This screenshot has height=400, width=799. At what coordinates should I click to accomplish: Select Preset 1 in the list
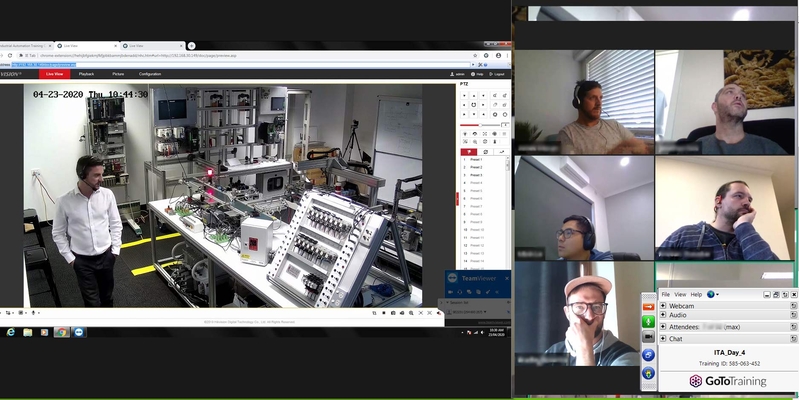483,159
